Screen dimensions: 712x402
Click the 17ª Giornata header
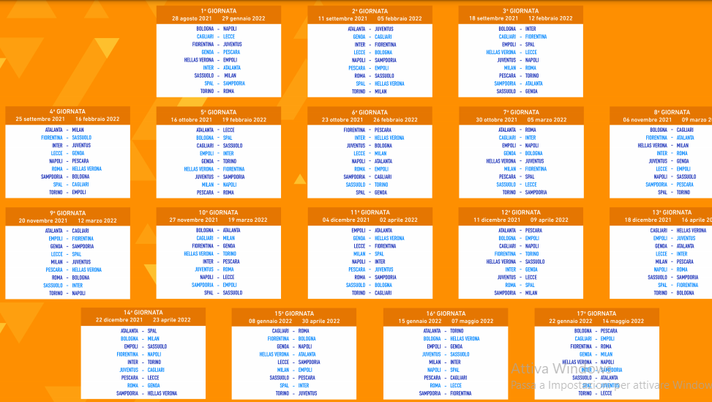pyautogui.click(x=596, y=313)
